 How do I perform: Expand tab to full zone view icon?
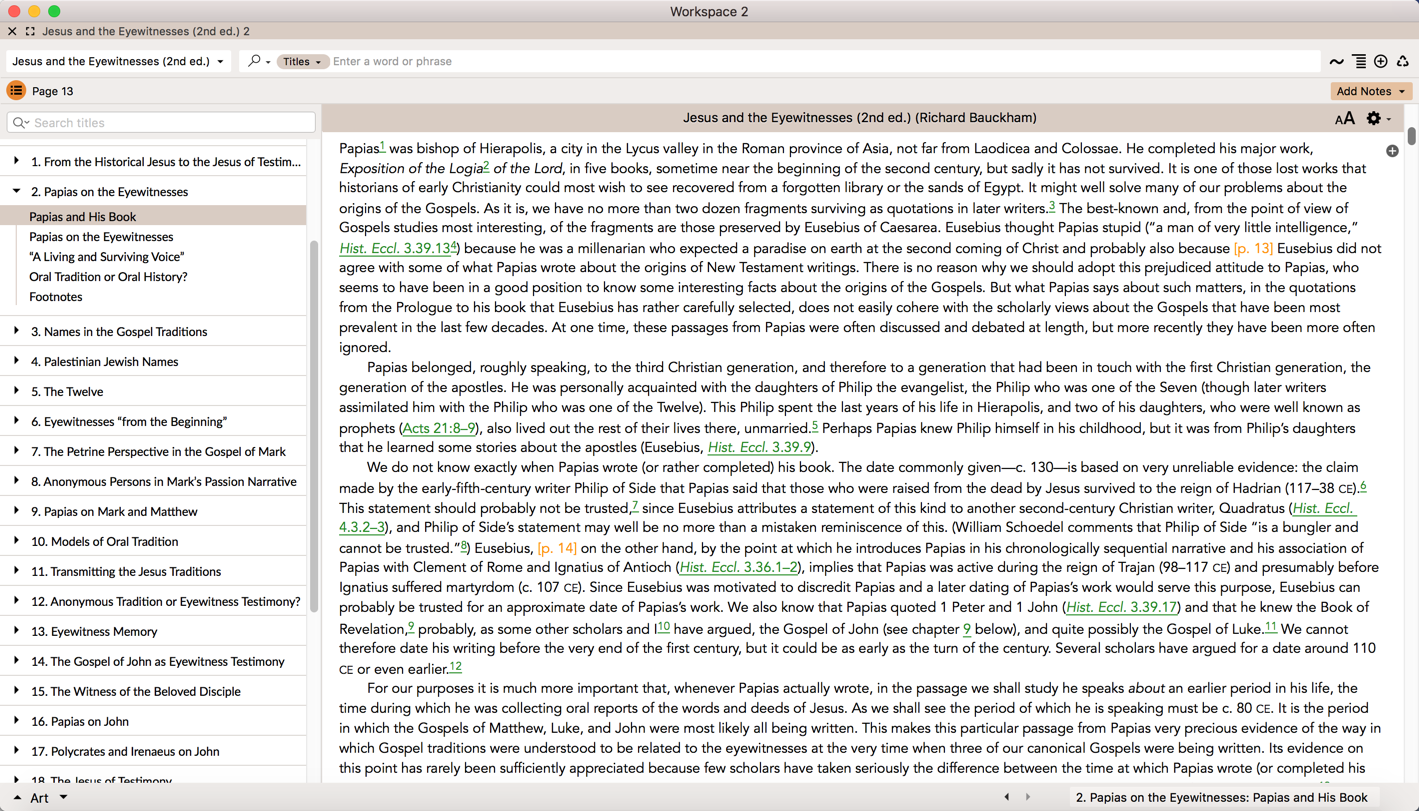coord(30,32)
